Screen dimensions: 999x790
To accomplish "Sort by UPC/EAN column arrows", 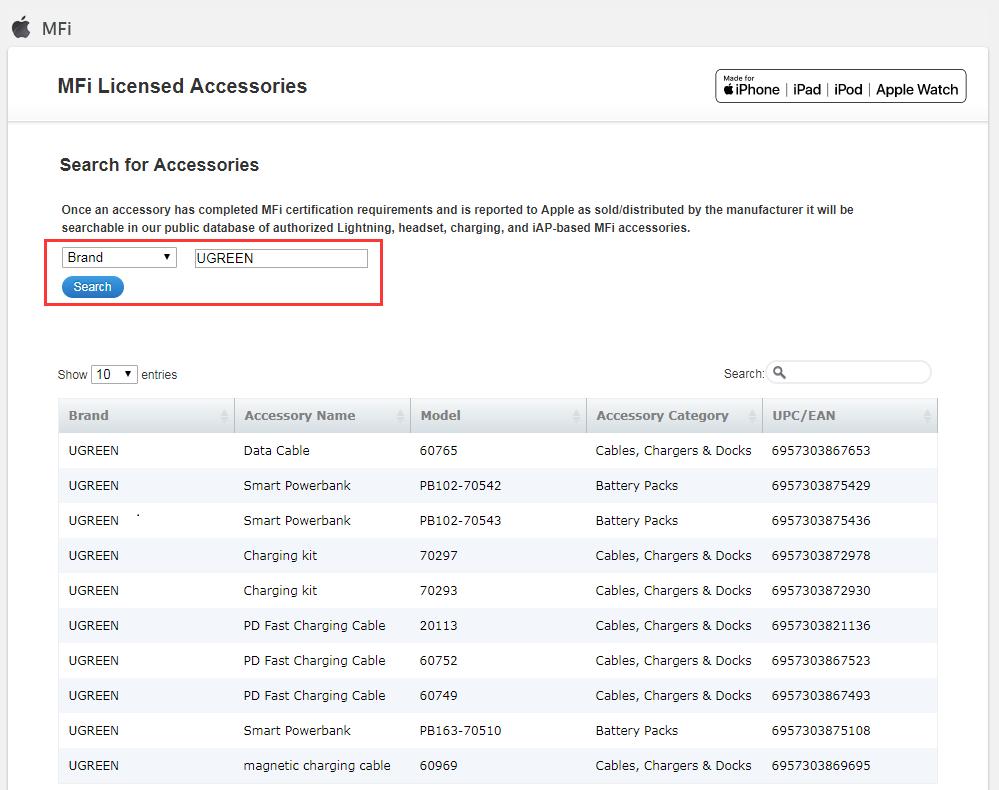I will [x=927, y=416].
